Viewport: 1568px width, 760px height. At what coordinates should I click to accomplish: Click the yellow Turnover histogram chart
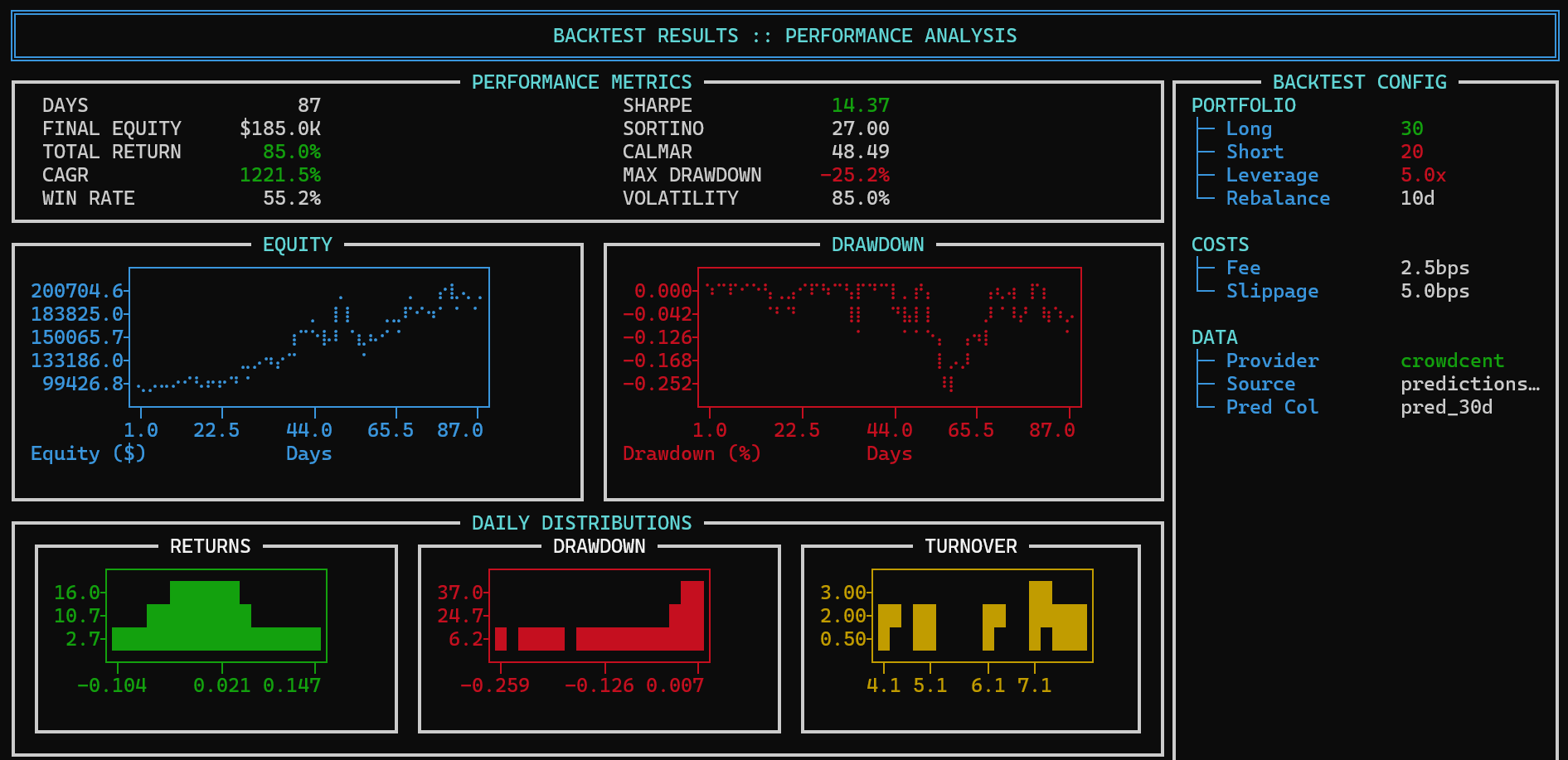tap(982, 616)
